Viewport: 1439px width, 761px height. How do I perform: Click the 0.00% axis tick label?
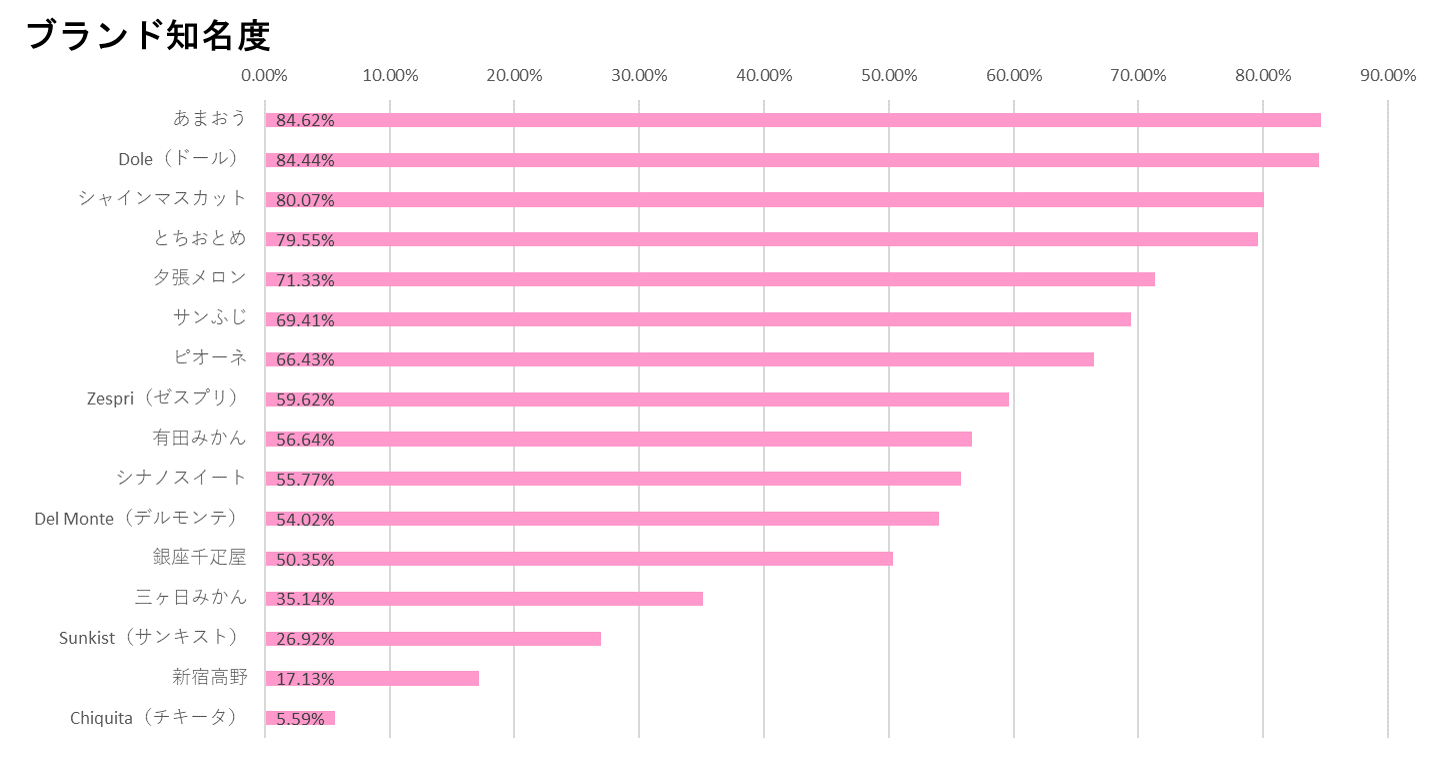click(x=265, y=76)
